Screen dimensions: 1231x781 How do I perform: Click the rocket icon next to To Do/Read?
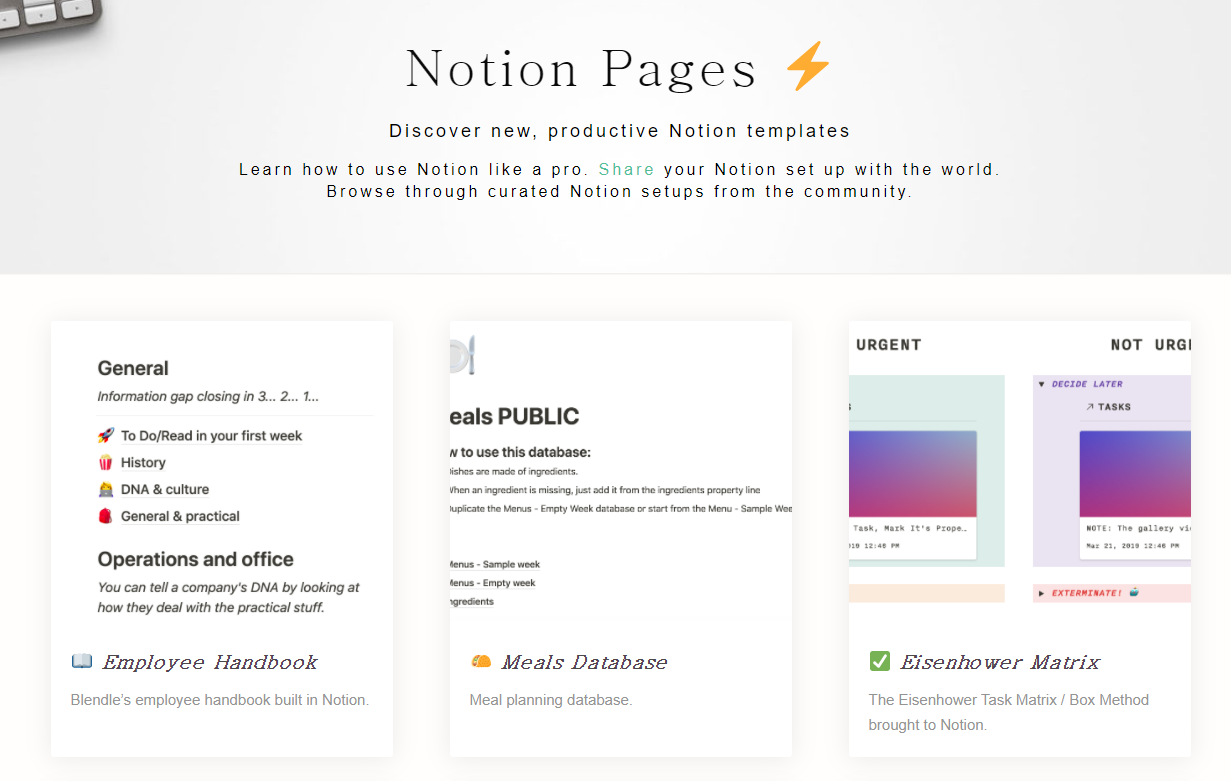click(x=106, y=436)
